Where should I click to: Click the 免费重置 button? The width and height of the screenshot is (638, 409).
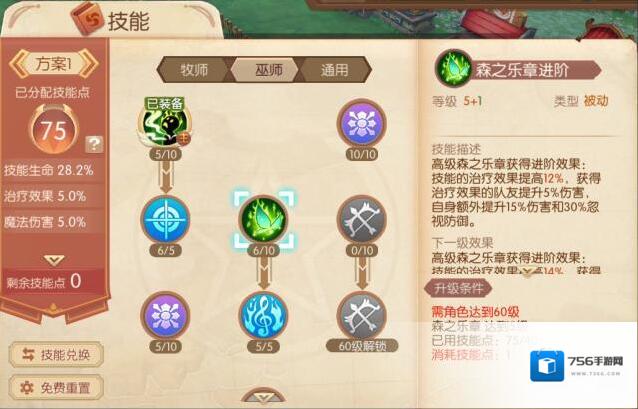tap(56, 387)
